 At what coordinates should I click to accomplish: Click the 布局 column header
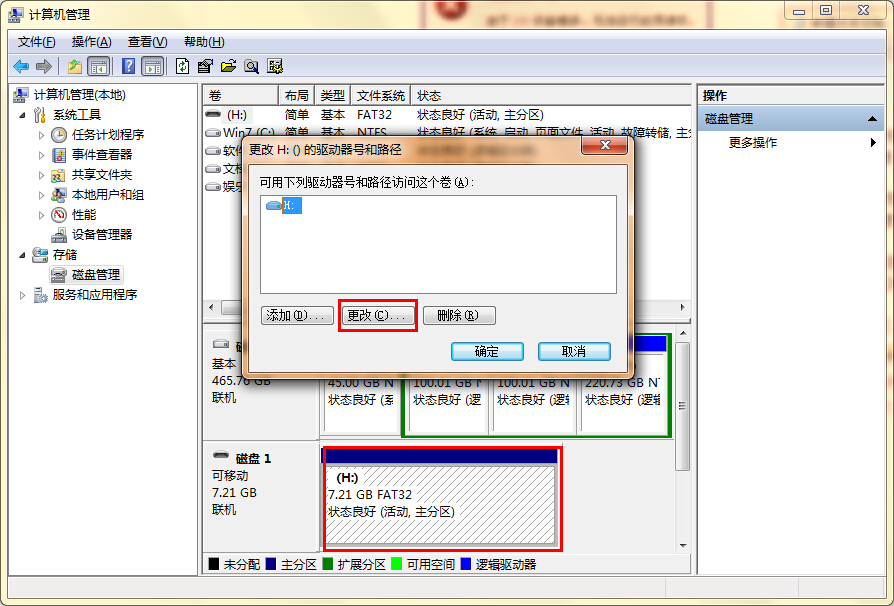296,95
